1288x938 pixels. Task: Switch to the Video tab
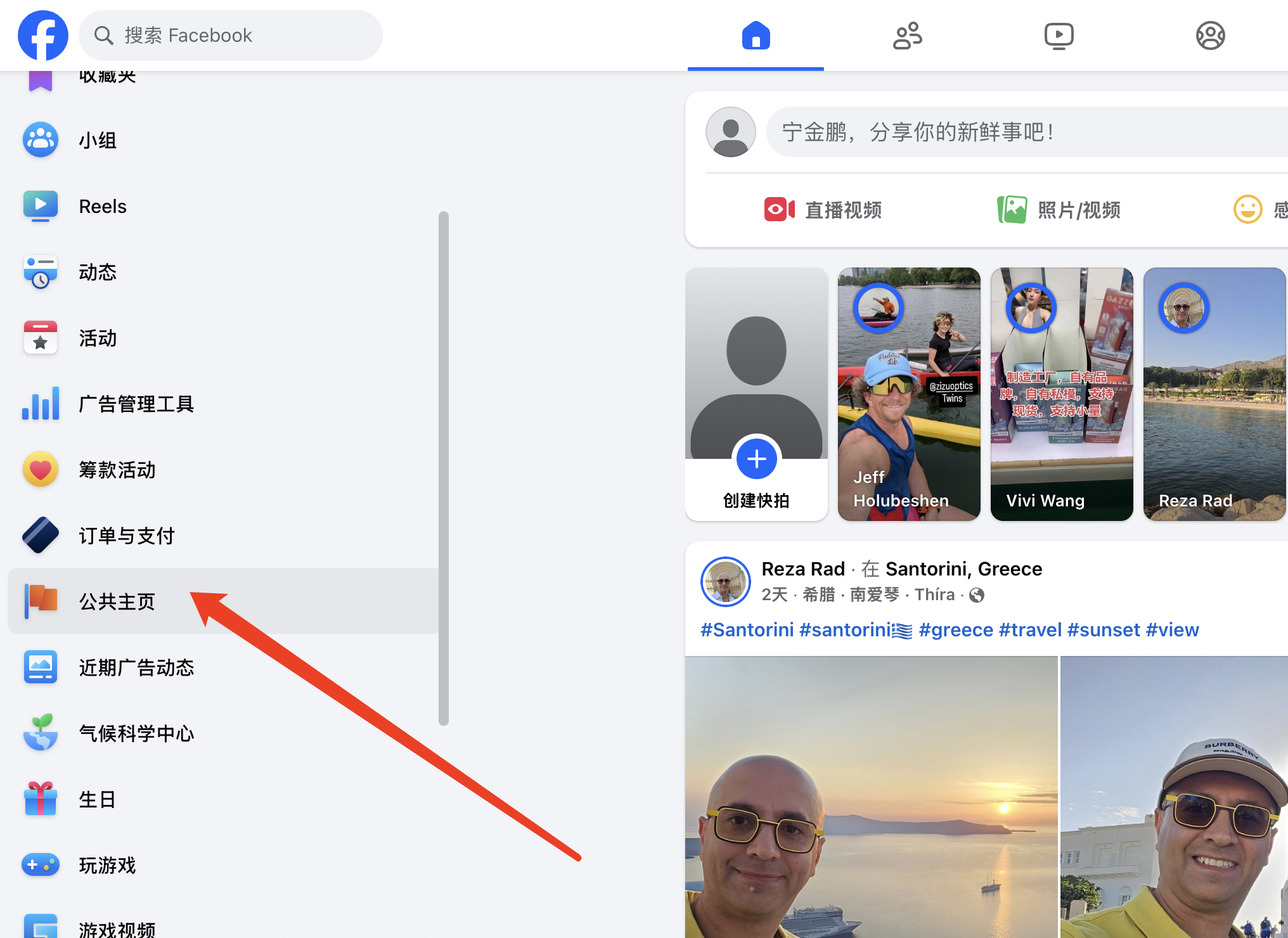click(1059, 35)
